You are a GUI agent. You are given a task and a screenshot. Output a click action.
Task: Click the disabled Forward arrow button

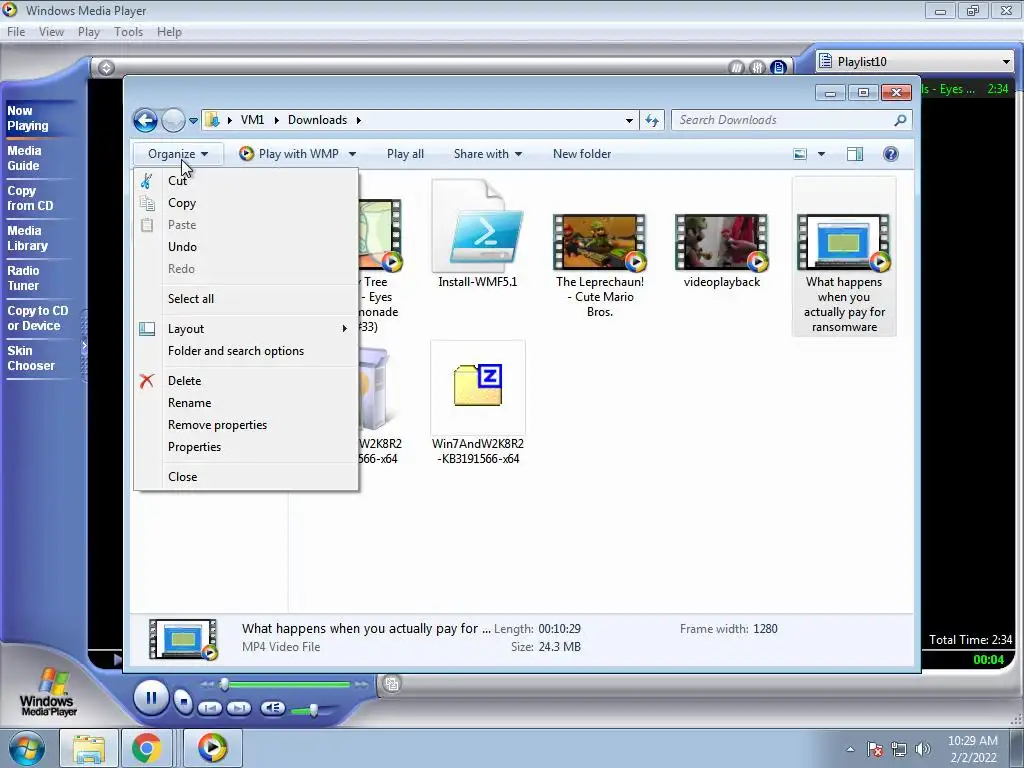click(x=173, y=120)
